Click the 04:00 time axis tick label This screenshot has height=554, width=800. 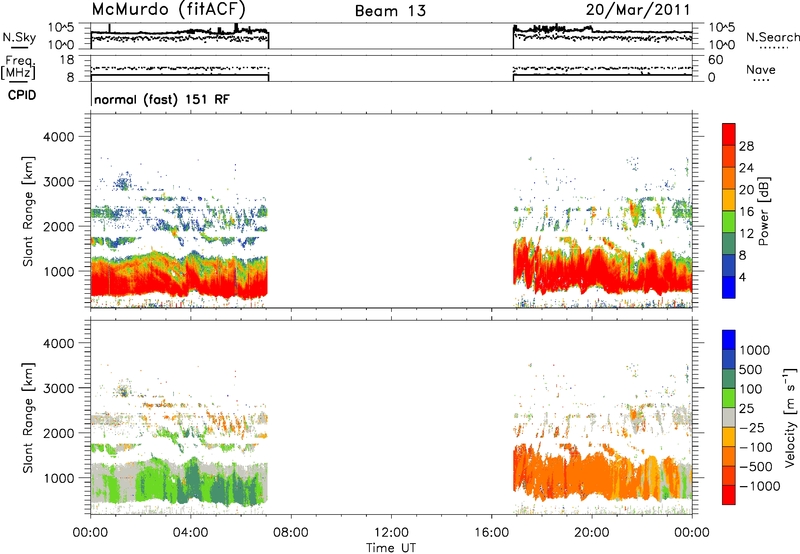pyautogui.click(x=190, y=533)
